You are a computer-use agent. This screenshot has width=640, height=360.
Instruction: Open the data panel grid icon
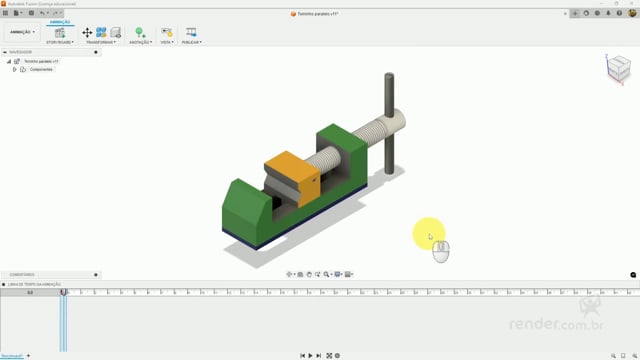click(x=5, y=13)
